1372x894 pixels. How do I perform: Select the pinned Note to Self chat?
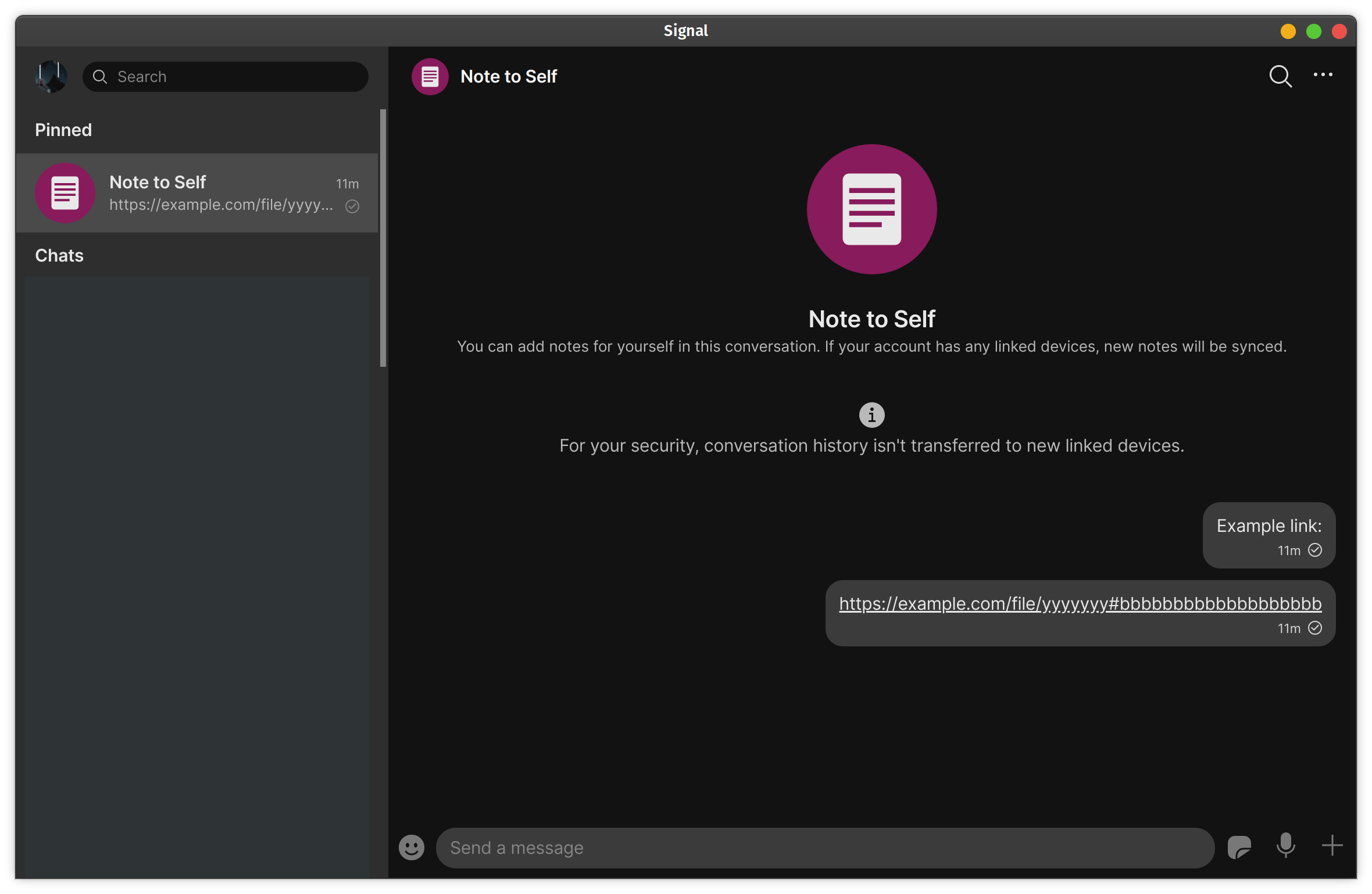pos(198,193)
